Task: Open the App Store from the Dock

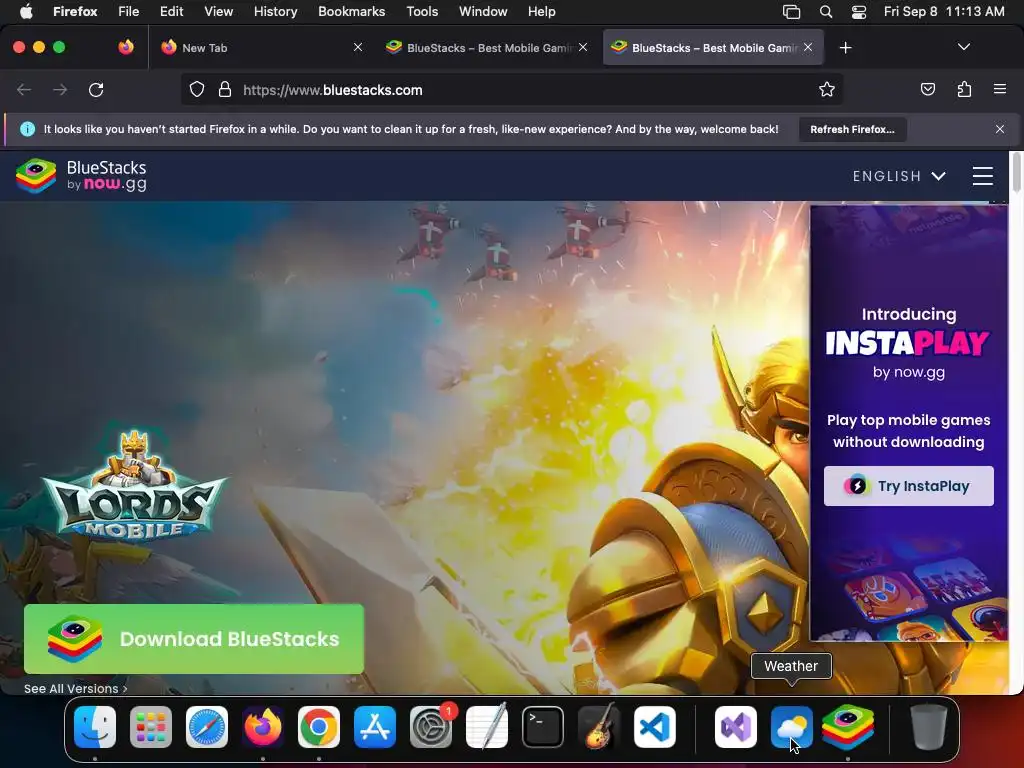Action: click(x=375, y=727)
